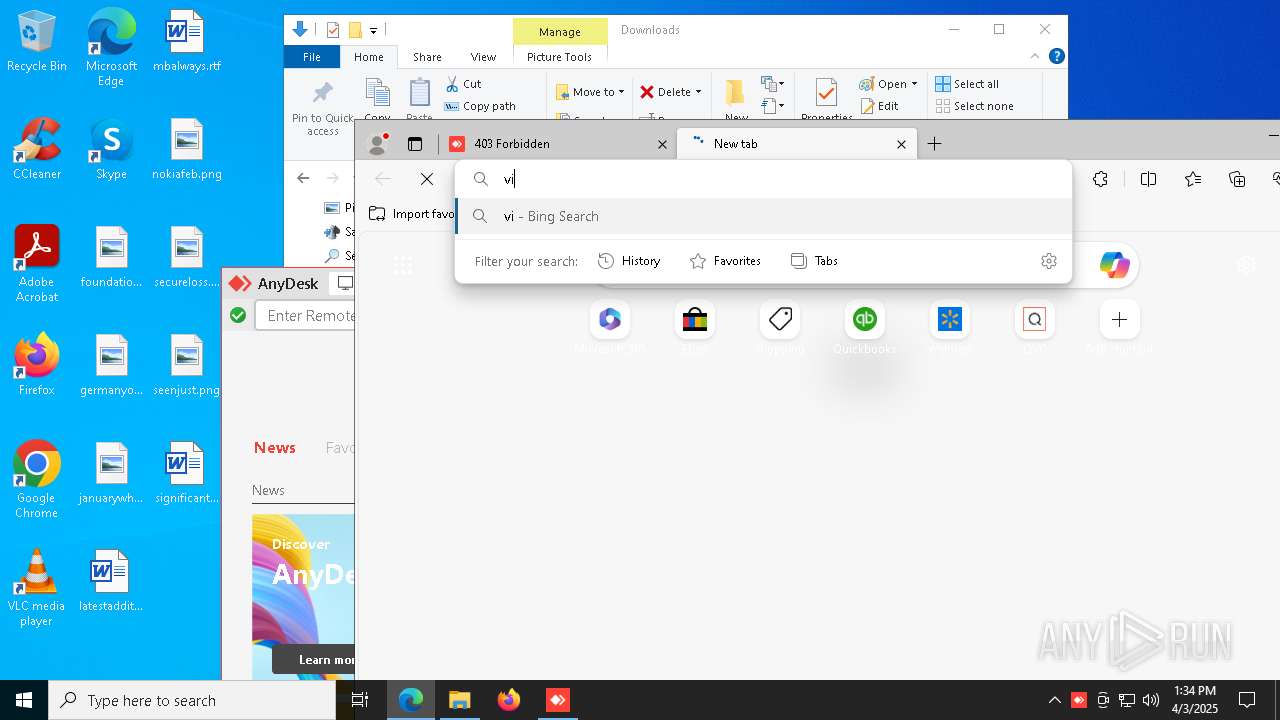This screenshot has height=720, width=1280.
Task: Open AnyDesk taskbar icon
Action: coord(558,700)
